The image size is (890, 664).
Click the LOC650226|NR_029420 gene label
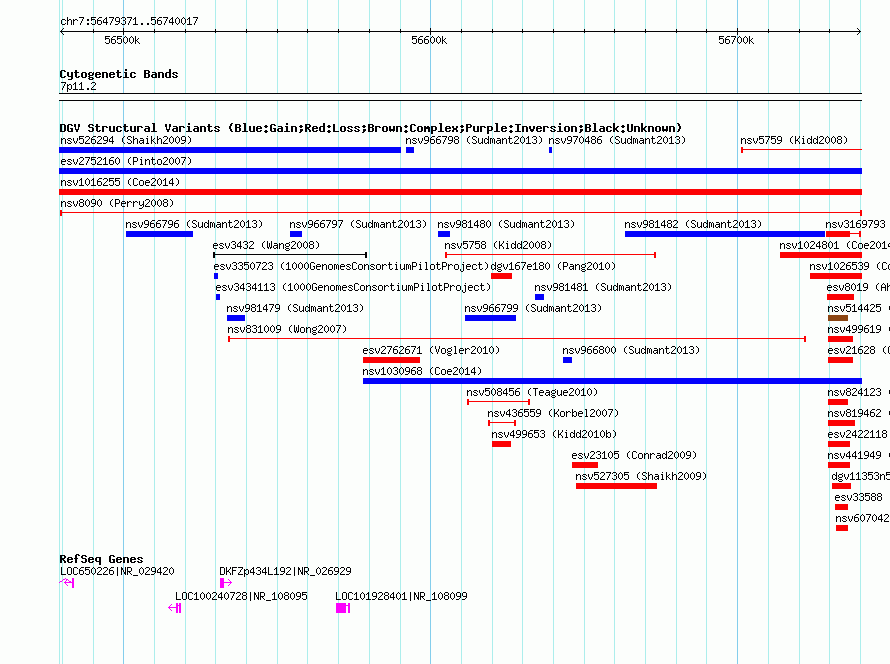click(117, 571)
